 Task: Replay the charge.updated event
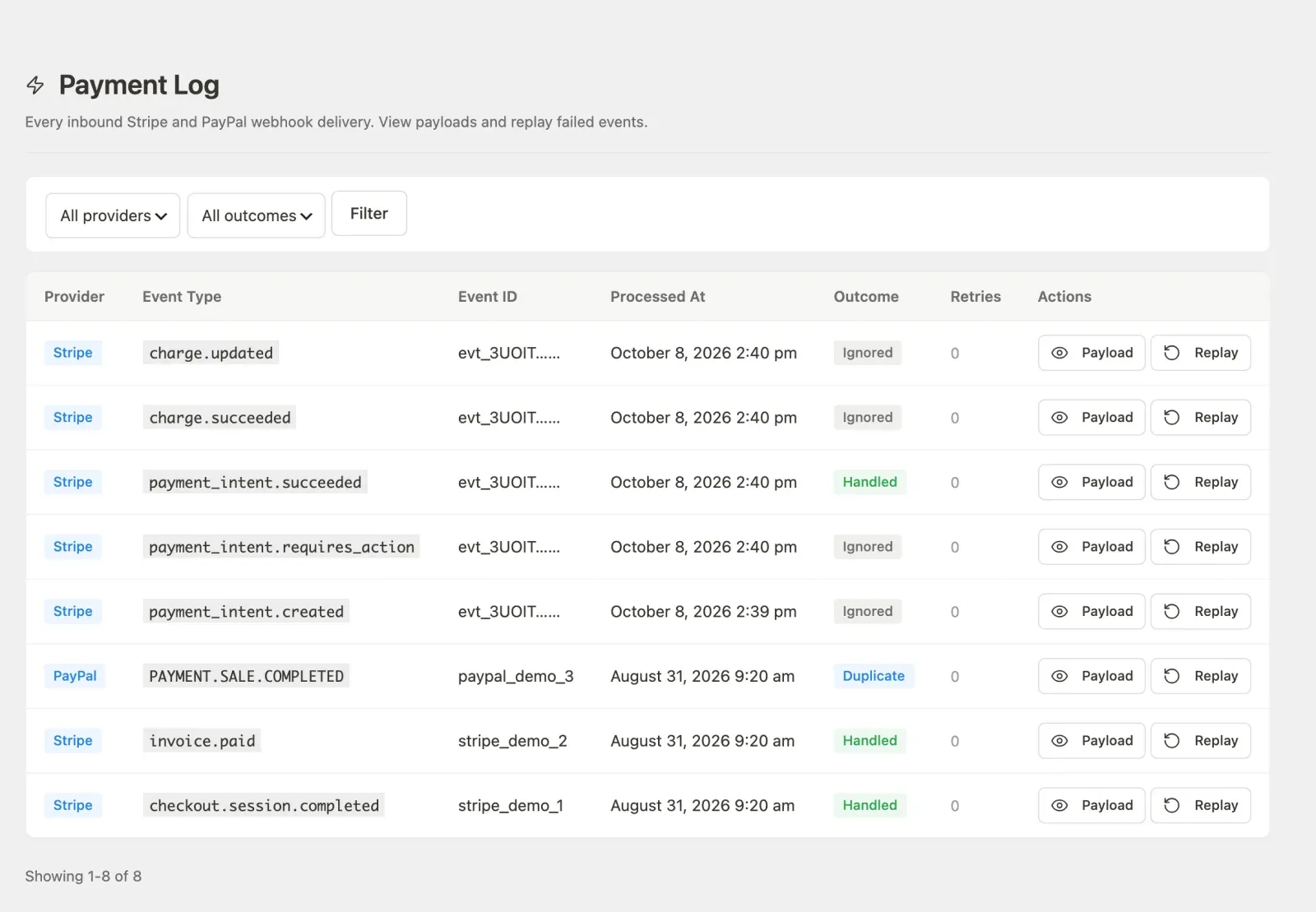pos(1201,353)
